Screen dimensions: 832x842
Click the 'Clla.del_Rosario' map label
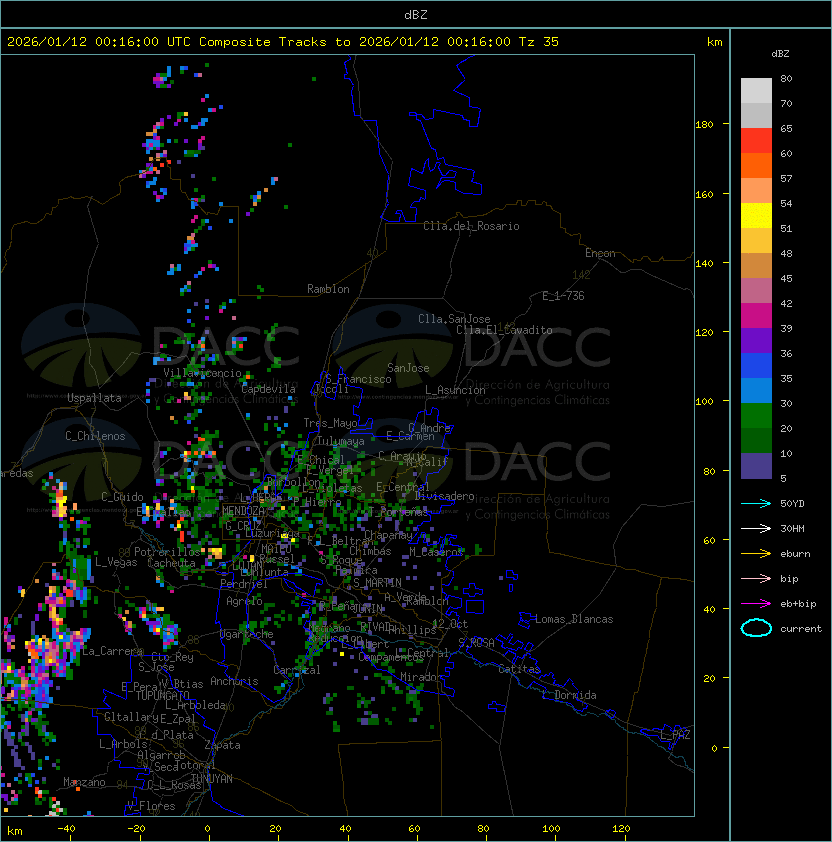[471, 226]
